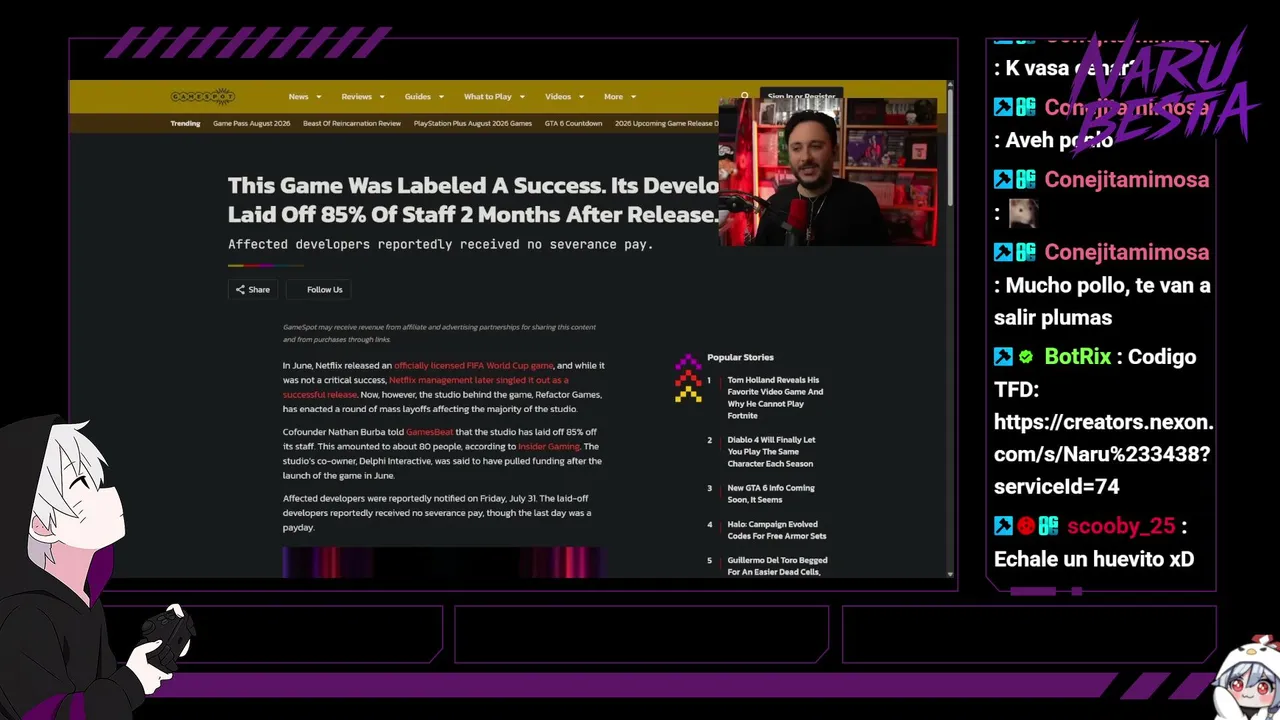Open the Videos menu

click(x=558, y=97)
